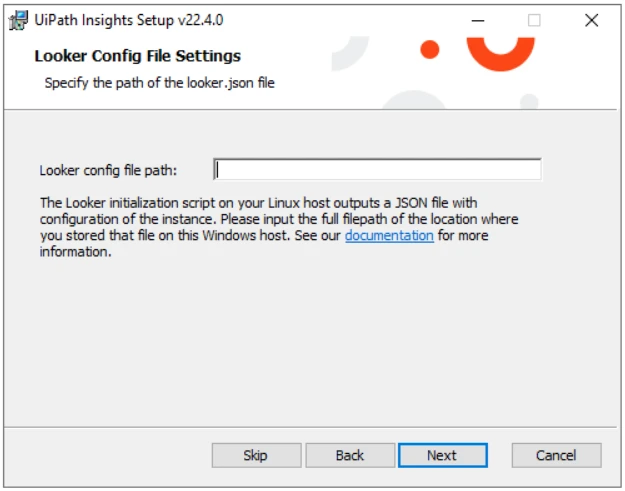The height and width of the screenshot is (491, 625).
Task: Click the 'UiPath Insights Setup v22.4.0' title
Action: [129, 20]
